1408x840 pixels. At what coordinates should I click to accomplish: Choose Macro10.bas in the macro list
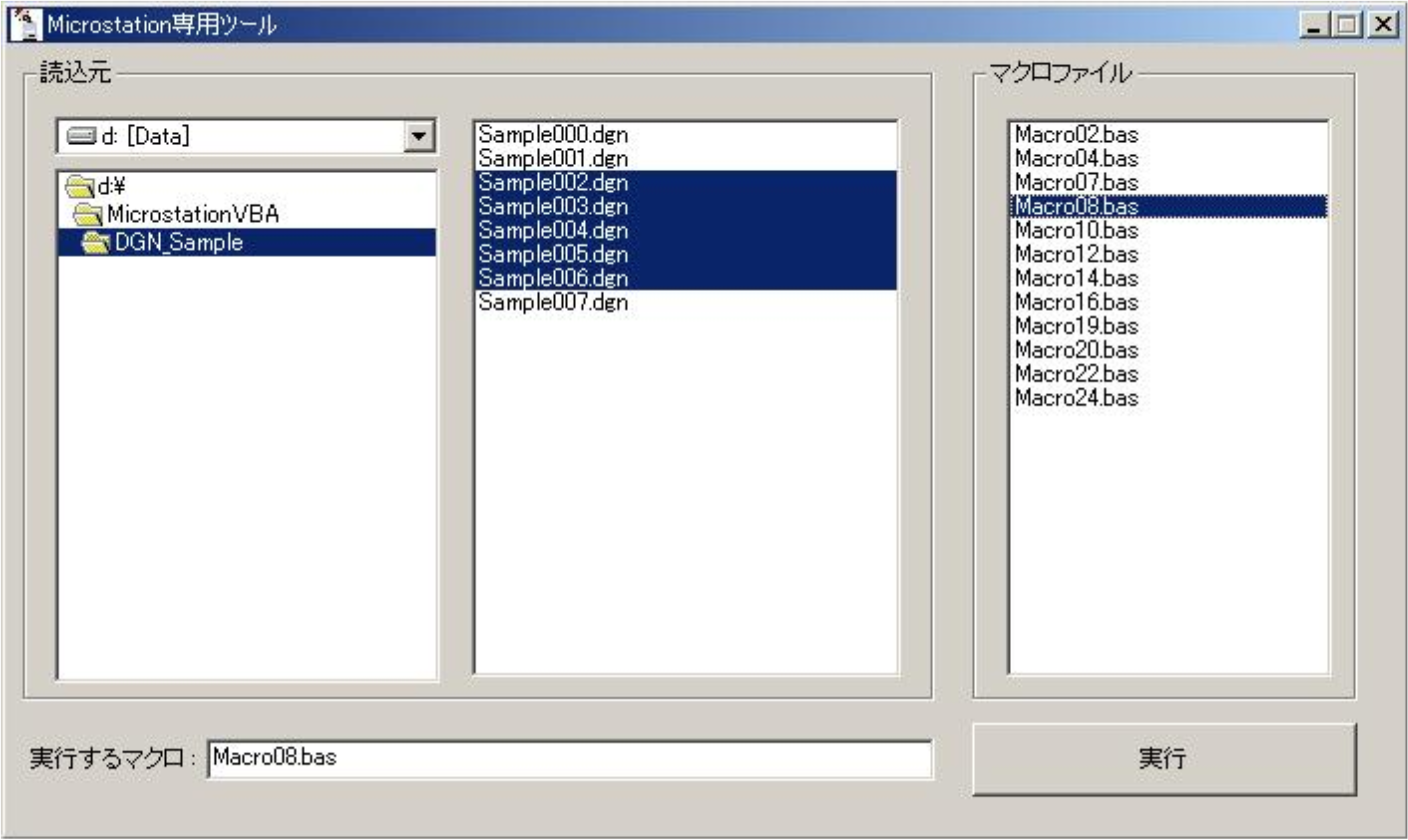1168,230
